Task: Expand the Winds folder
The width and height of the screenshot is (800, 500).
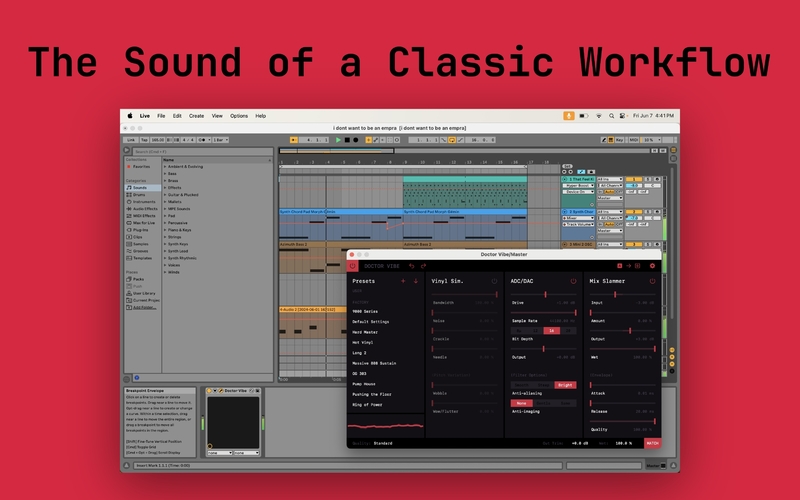Action: coord(165,272)
